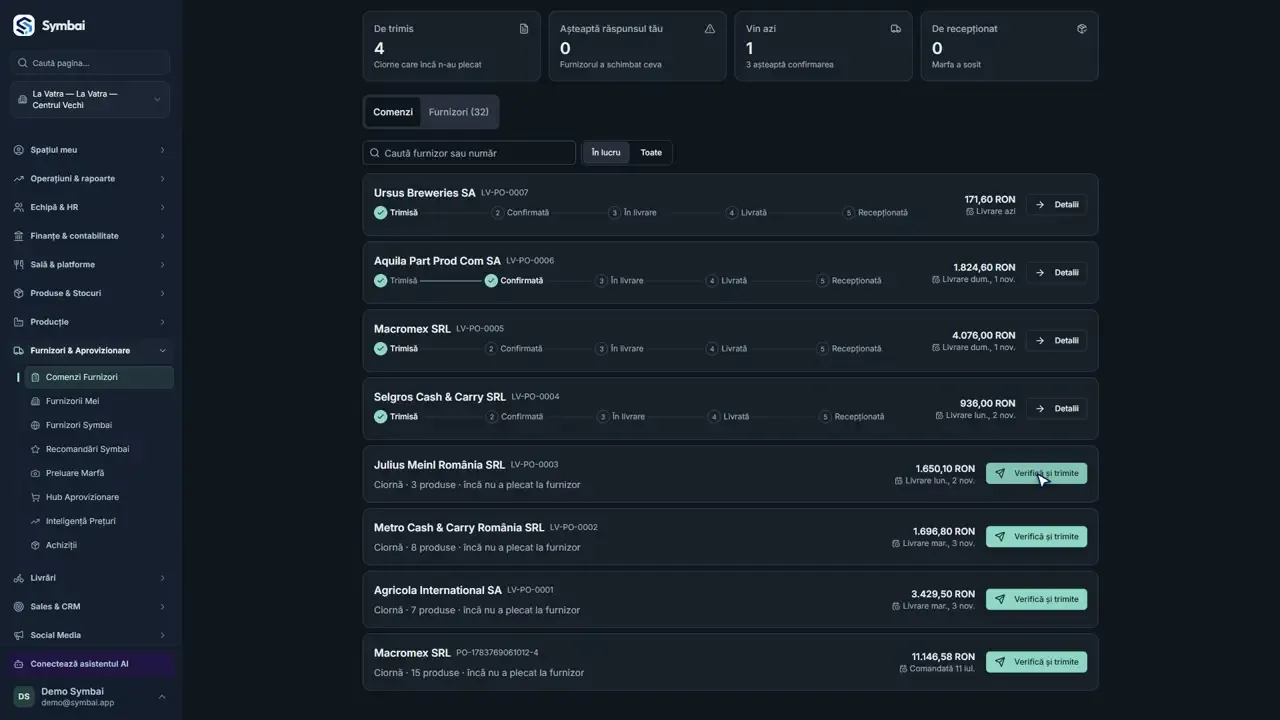Click the Confirmată check icon for Aquila Part Prod
Image resolution: width=1280 pixels, height=720 pixels.
pos(491,281)
